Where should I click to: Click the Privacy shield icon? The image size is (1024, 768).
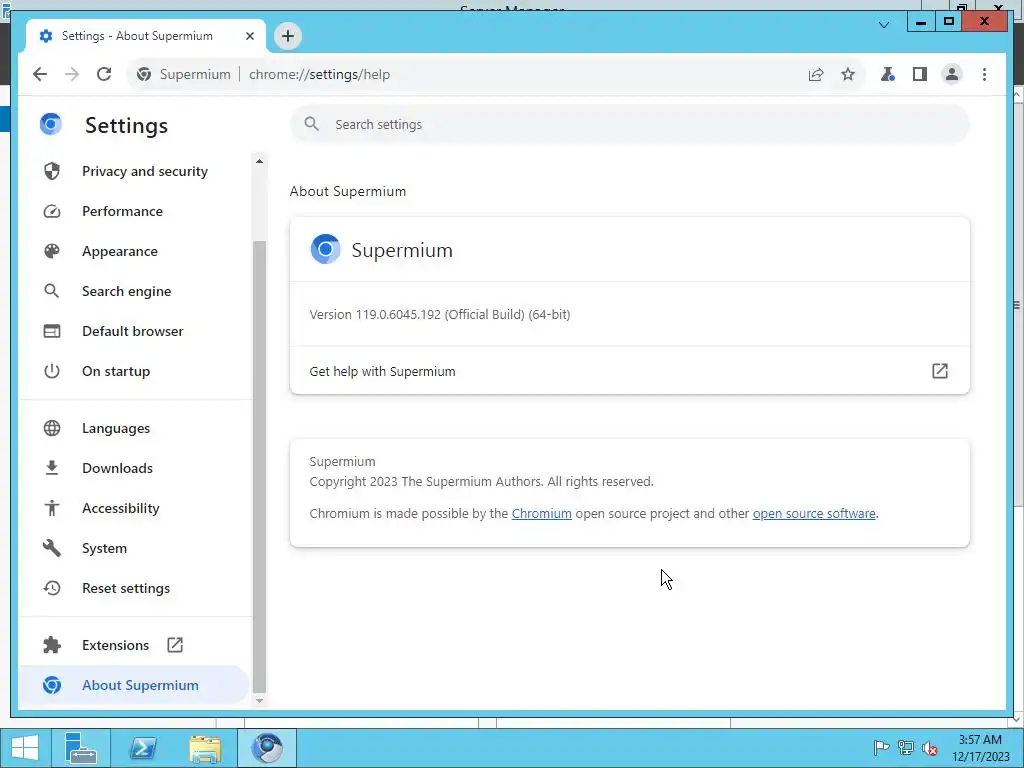(52, 171)
